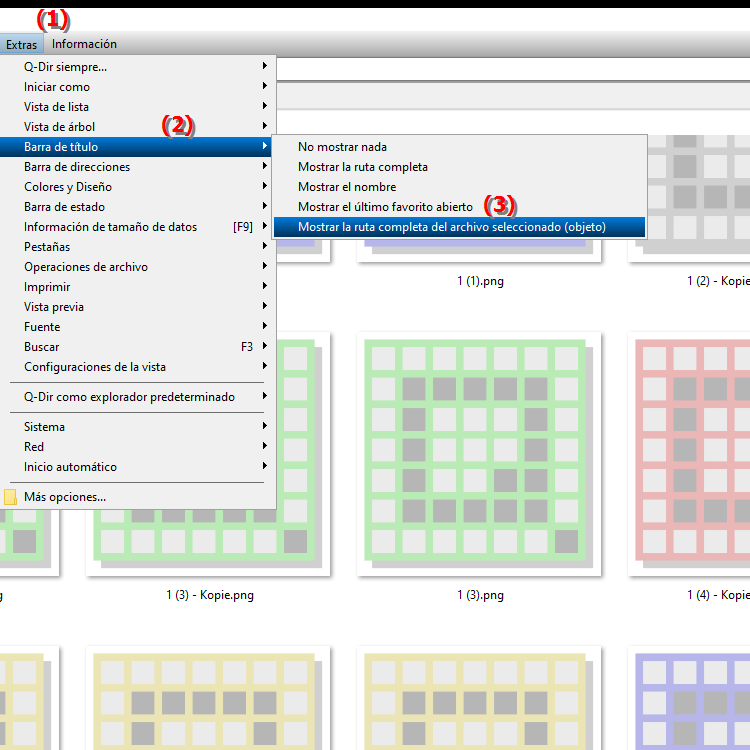The width and height of the screenshot is (750, 750).
Task: Open the Sistema submenu
Action: click(x=138, y=427)
